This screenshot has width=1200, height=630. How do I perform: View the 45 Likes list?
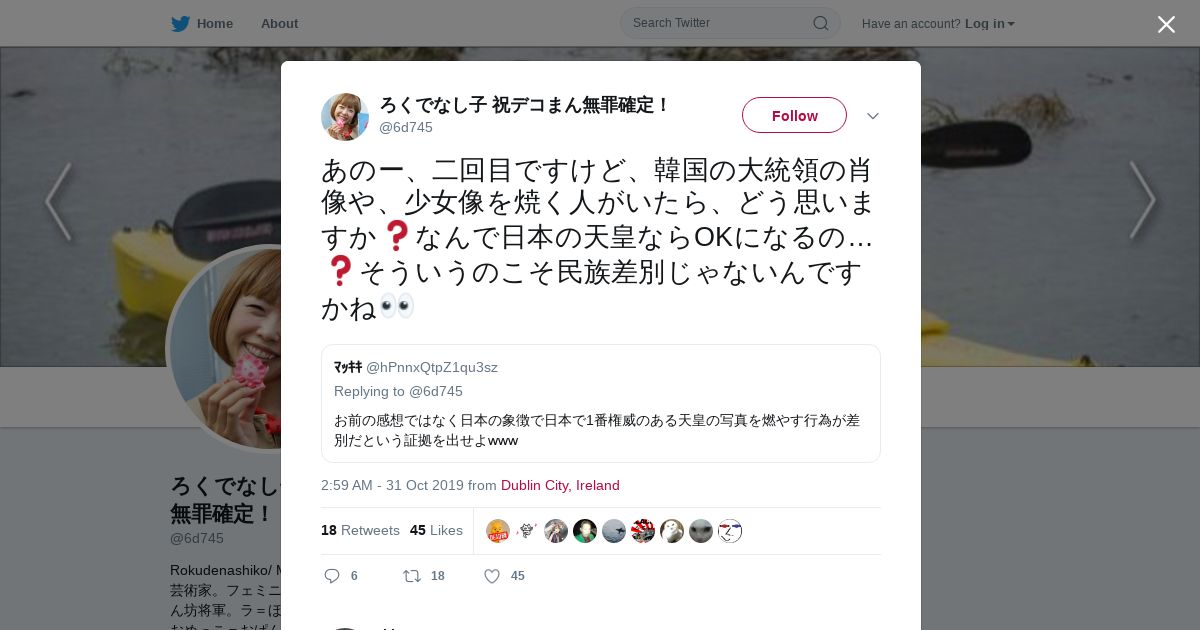[x=436, y=530]
